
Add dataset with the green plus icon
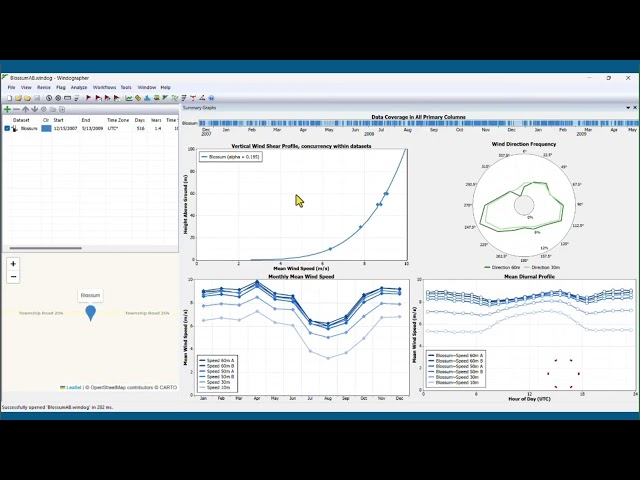pyautogui.click(x=7, y=109)
